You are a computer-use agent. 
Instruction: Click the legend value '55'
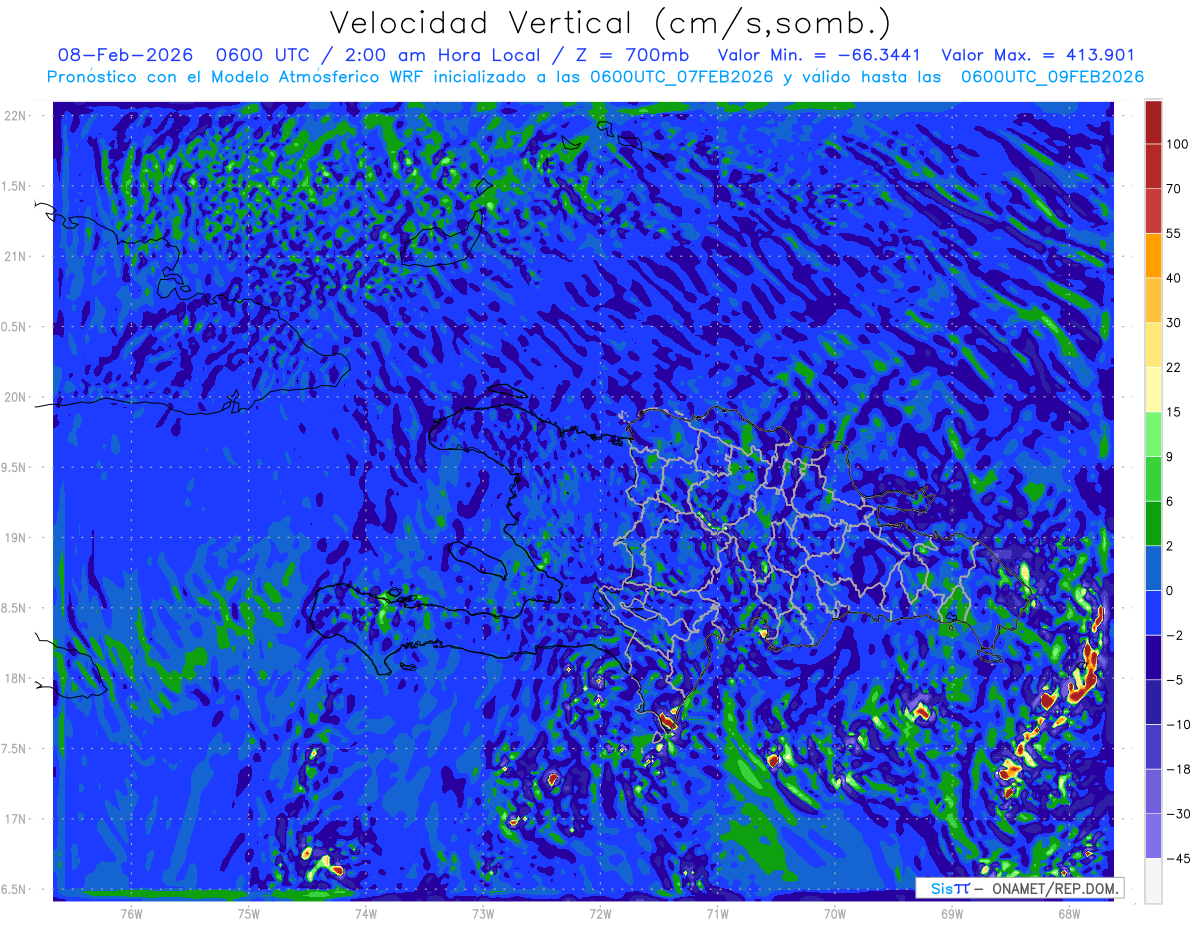click(1174, 233)
